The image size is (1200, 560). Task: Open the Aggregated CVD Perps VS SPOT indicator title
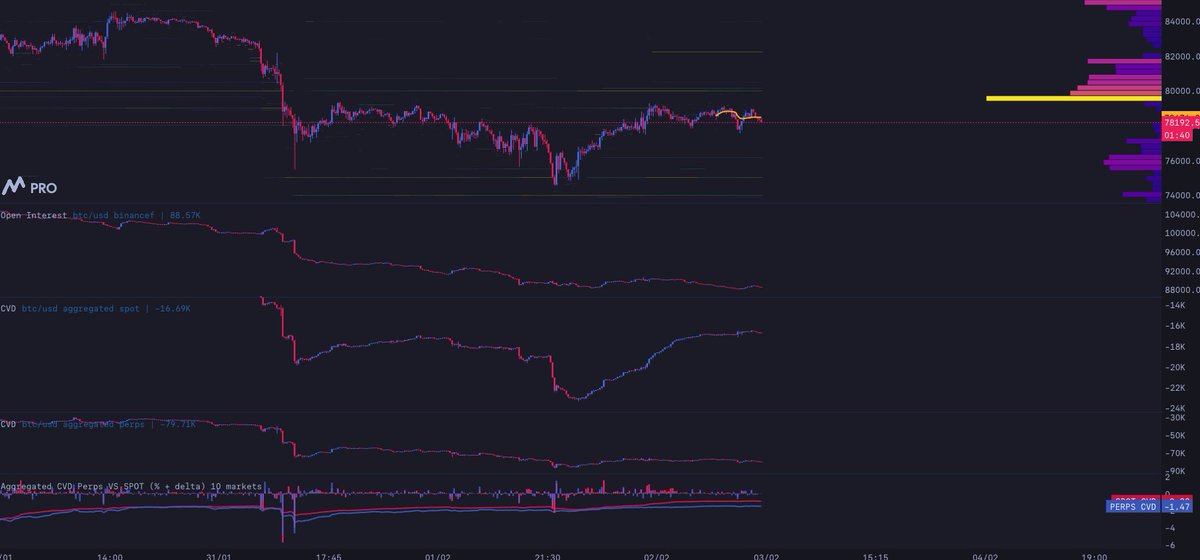131,486
